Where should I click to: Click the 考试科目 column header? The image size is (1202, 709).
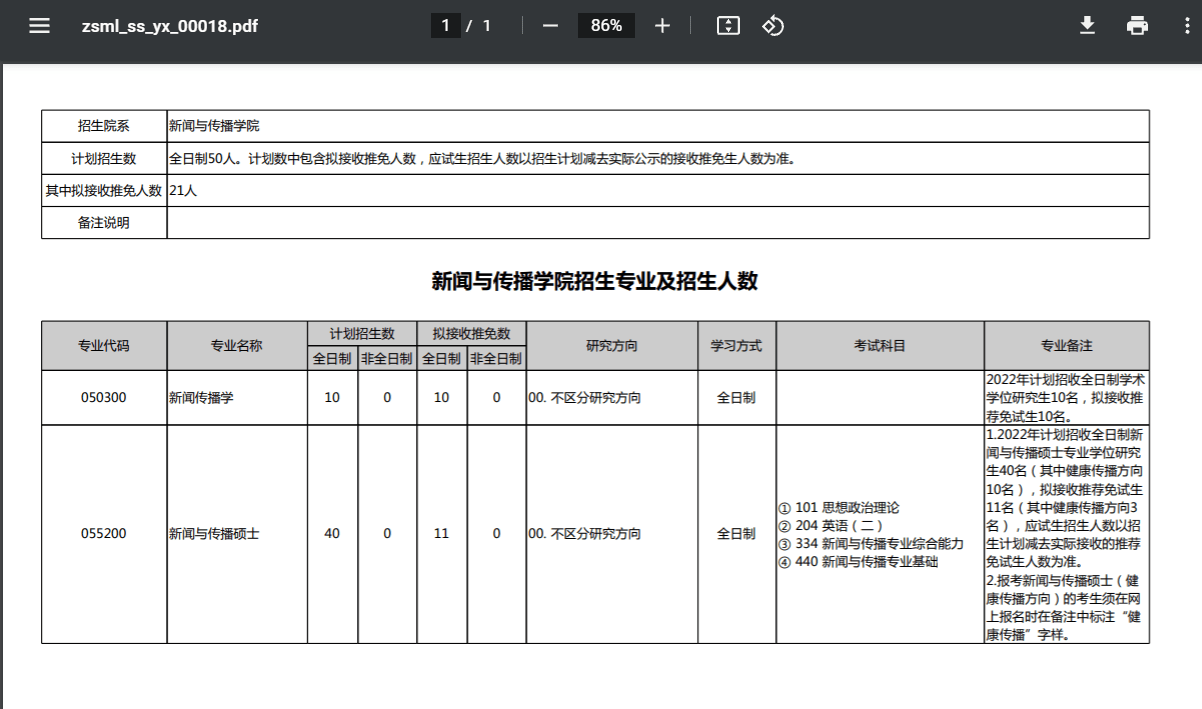pos(879,346)
